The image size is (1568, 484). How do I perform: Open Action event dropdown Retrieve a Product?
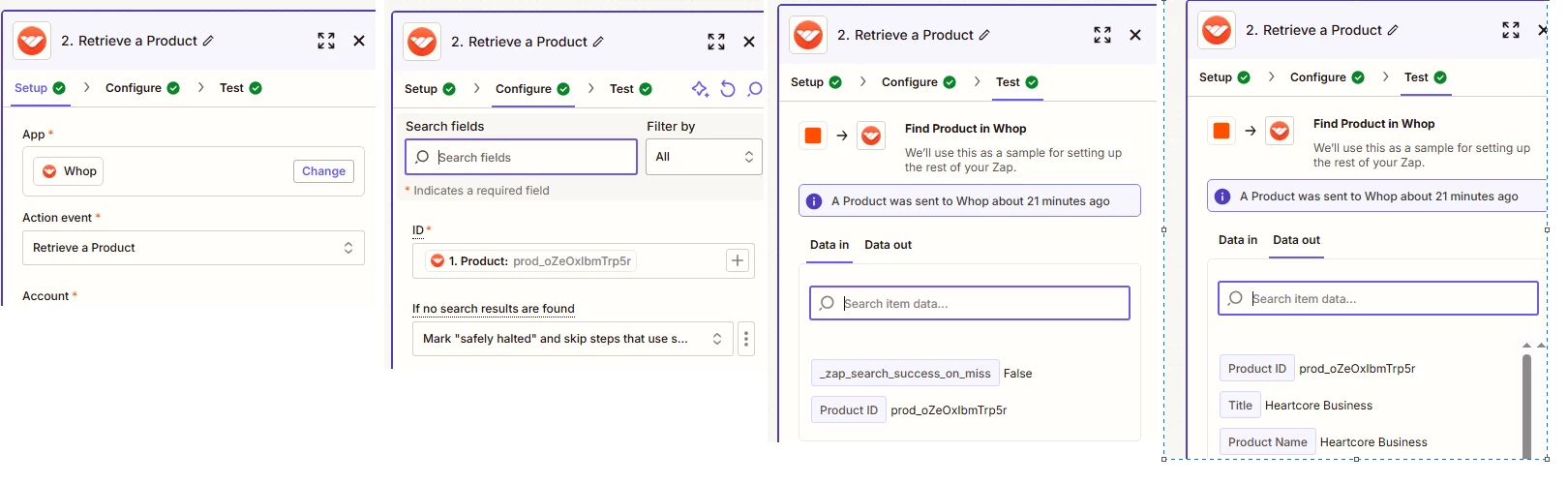tap(194, 248)
